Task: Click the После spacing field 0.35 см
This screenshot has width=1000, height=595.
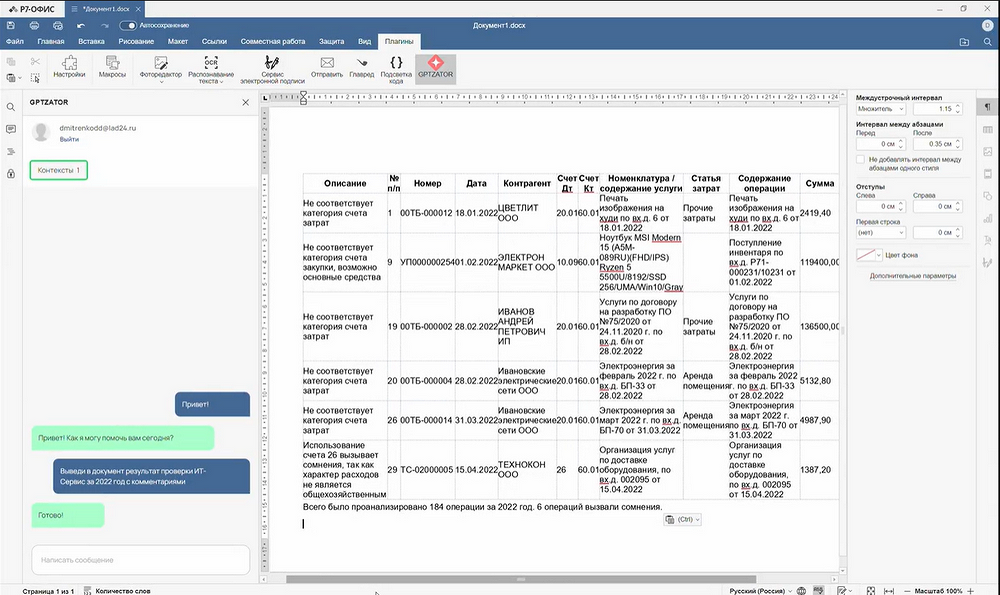Action: 938,144
